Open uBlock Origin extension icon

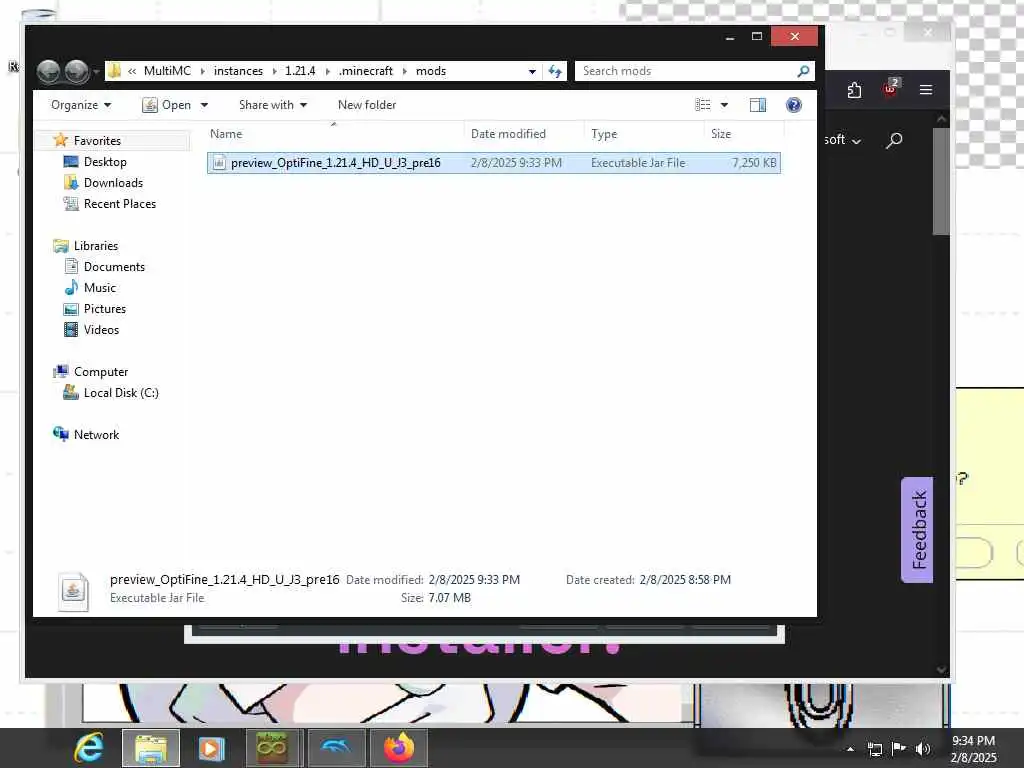[890, 89]
